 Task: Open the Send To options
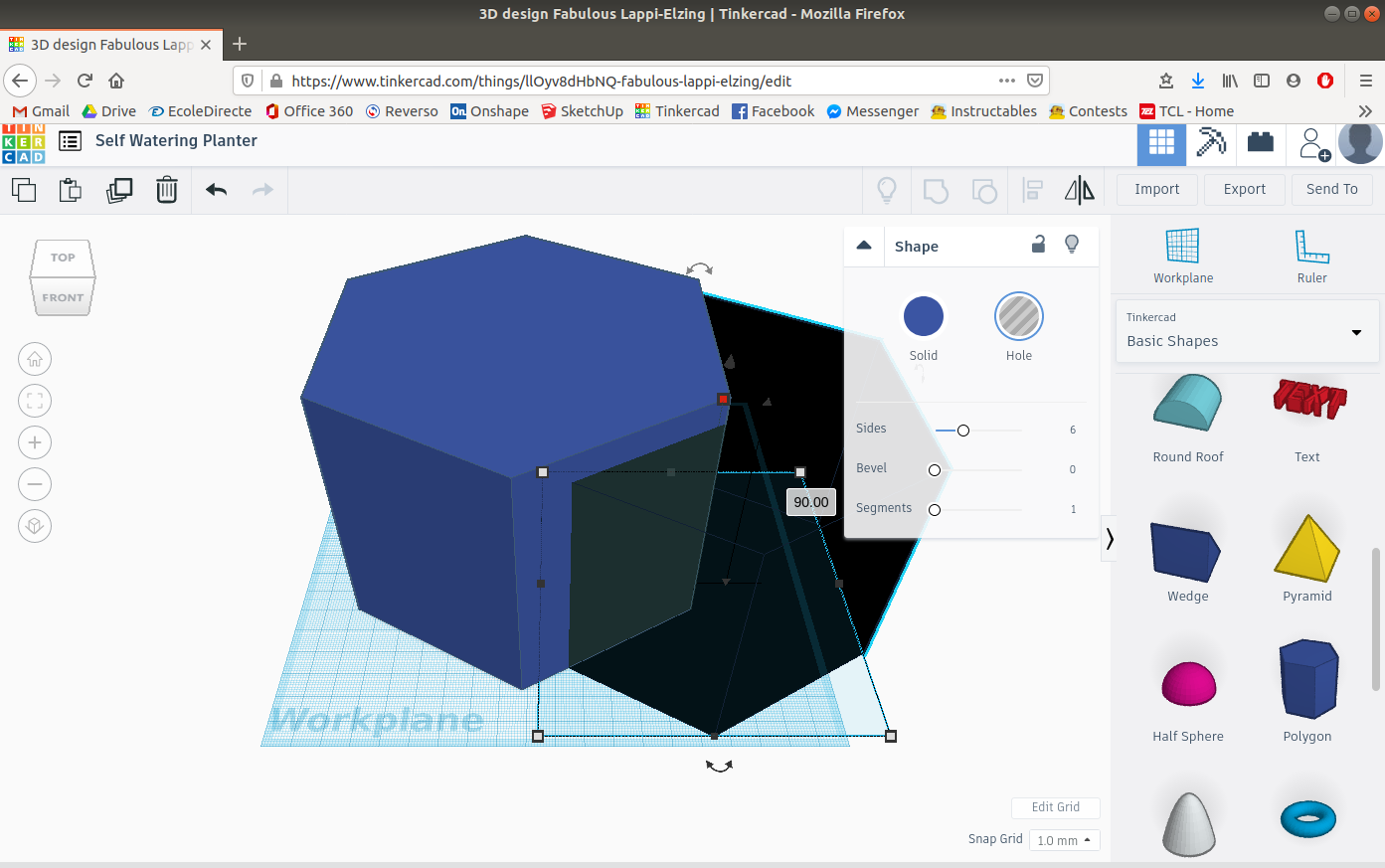pos(1332,189)
